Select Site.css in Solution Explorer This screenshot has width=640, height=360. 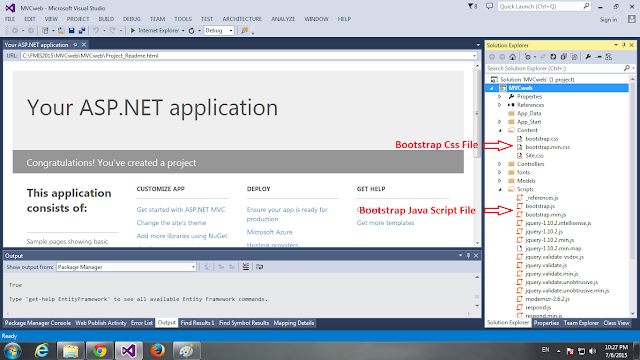[534, 156]
